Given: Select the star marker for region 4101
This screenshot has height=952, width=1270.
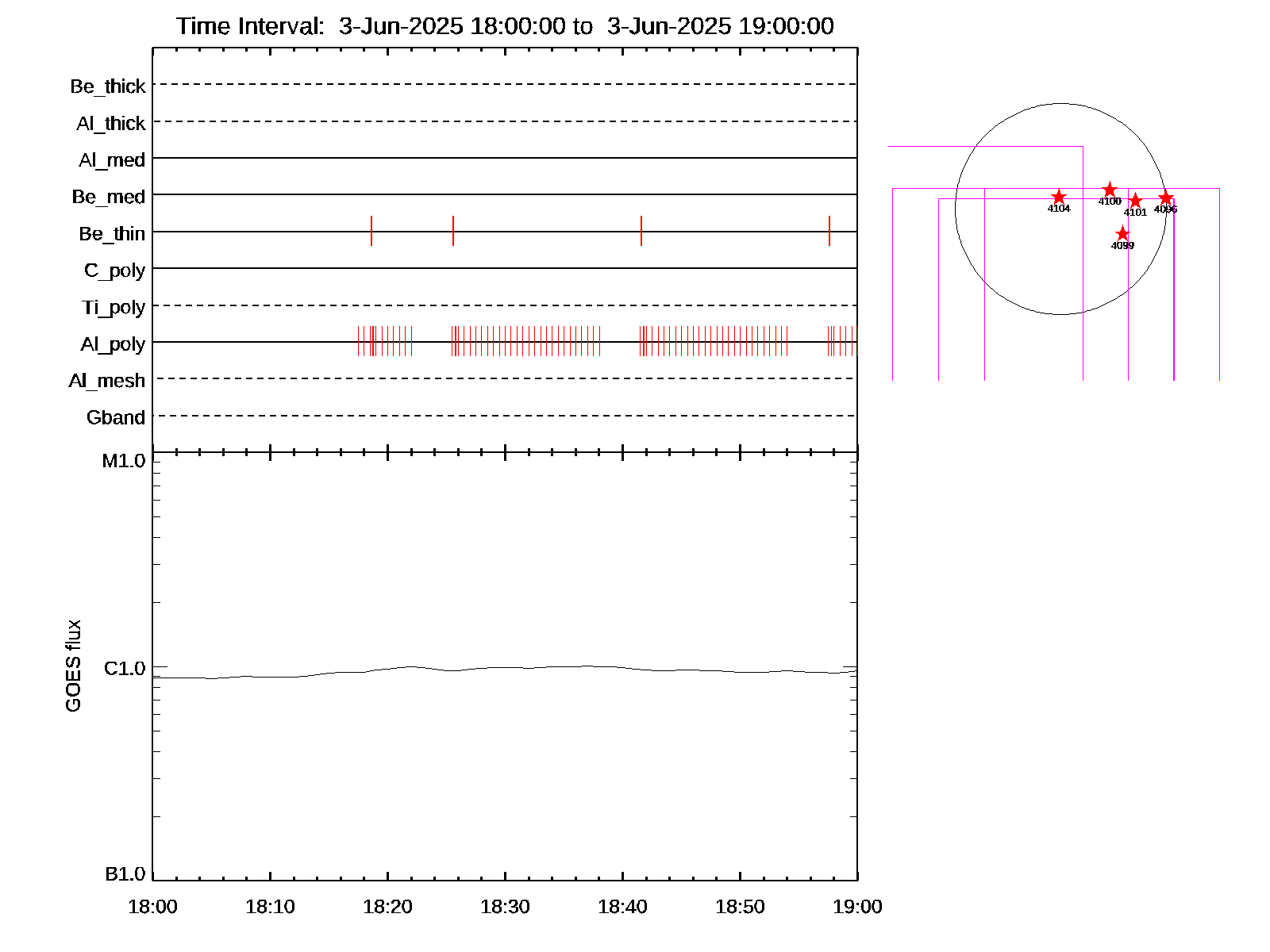Looking at the screenshot, I should point(1135,201).
